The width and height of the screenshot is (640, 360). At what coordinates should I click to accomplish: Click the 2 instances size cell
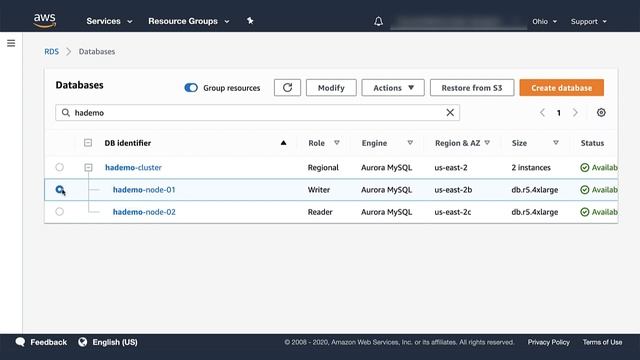pyautogui.click(x=531, y=167)
